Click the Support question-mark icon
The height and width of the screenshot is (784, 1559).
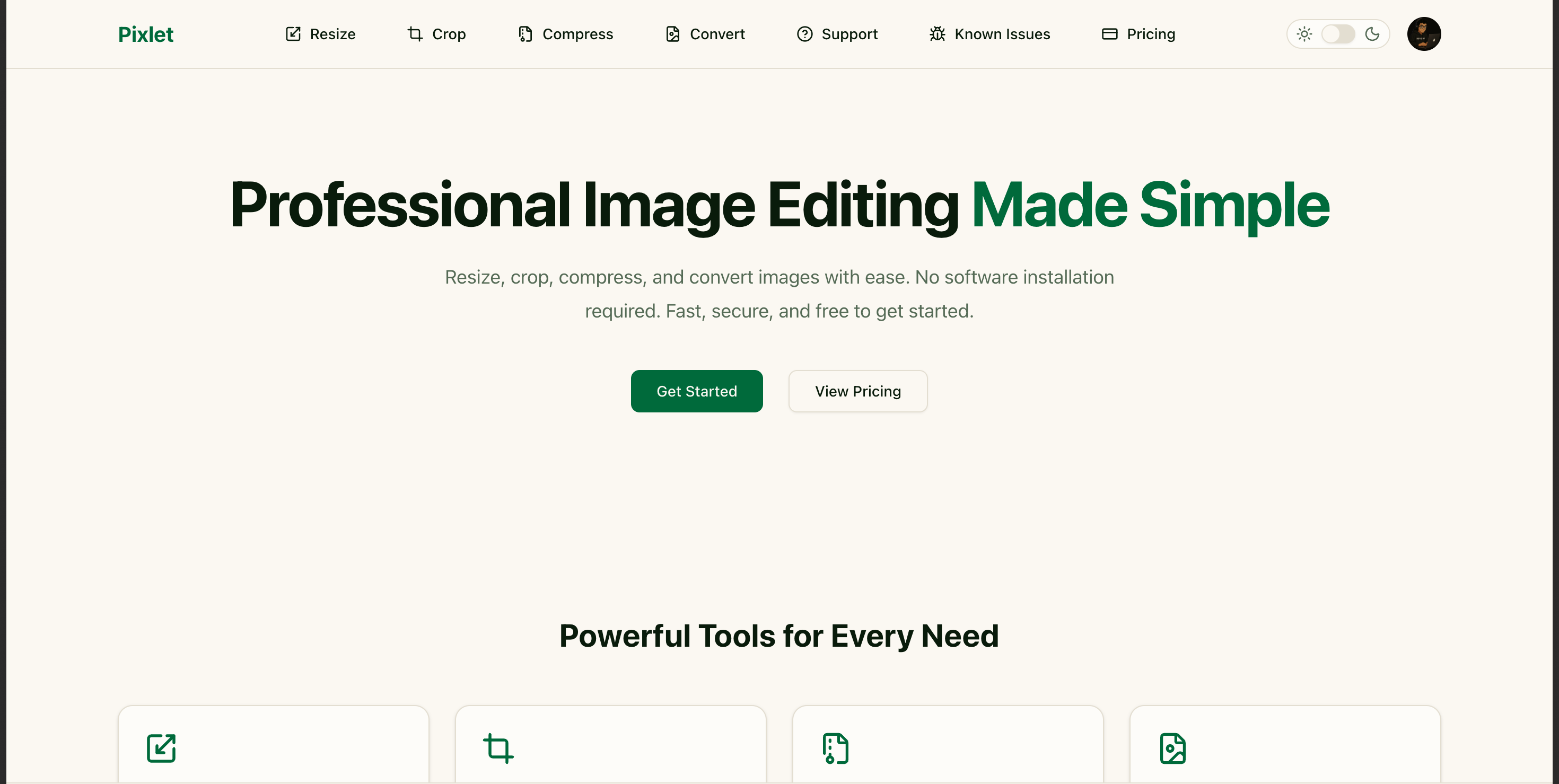point(804,34)
